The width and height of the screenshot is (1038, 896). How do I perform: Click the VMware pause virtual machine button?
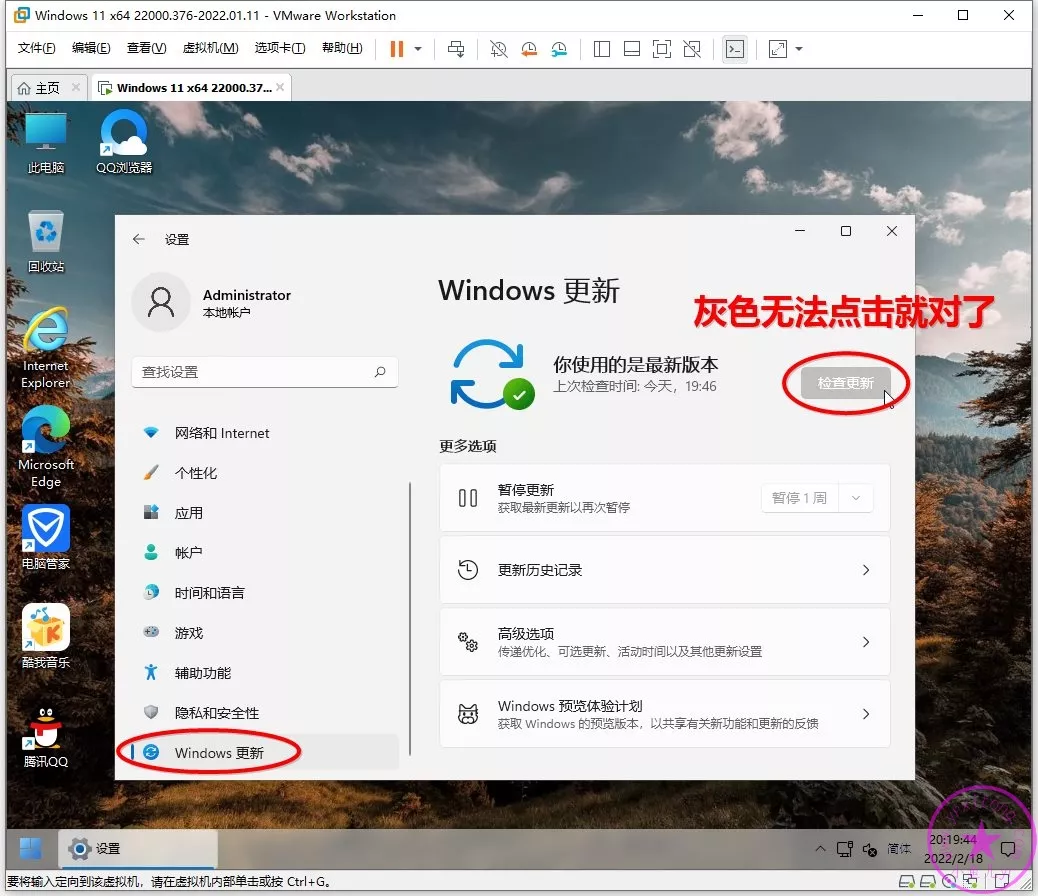tap(397, 49)
